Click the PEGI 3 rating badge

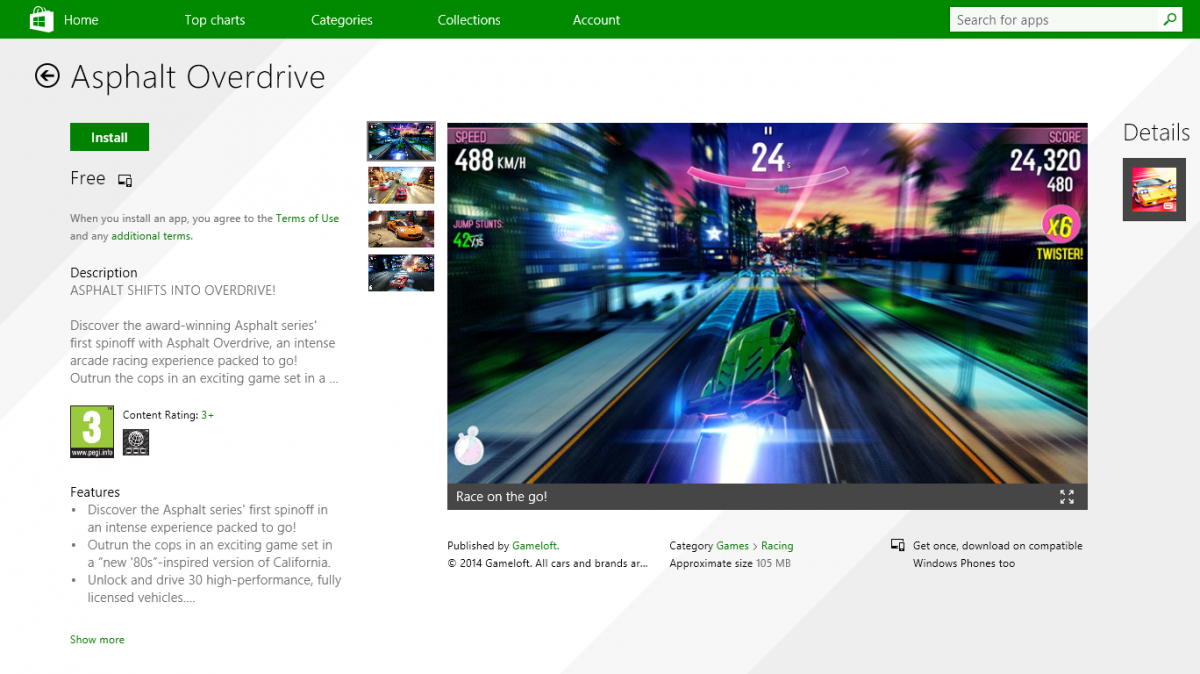(x=92, y=431)
